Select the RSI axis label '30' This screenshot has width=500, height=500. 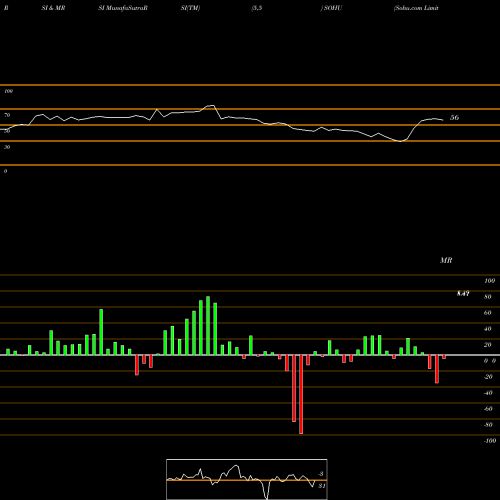coord(7,147)
